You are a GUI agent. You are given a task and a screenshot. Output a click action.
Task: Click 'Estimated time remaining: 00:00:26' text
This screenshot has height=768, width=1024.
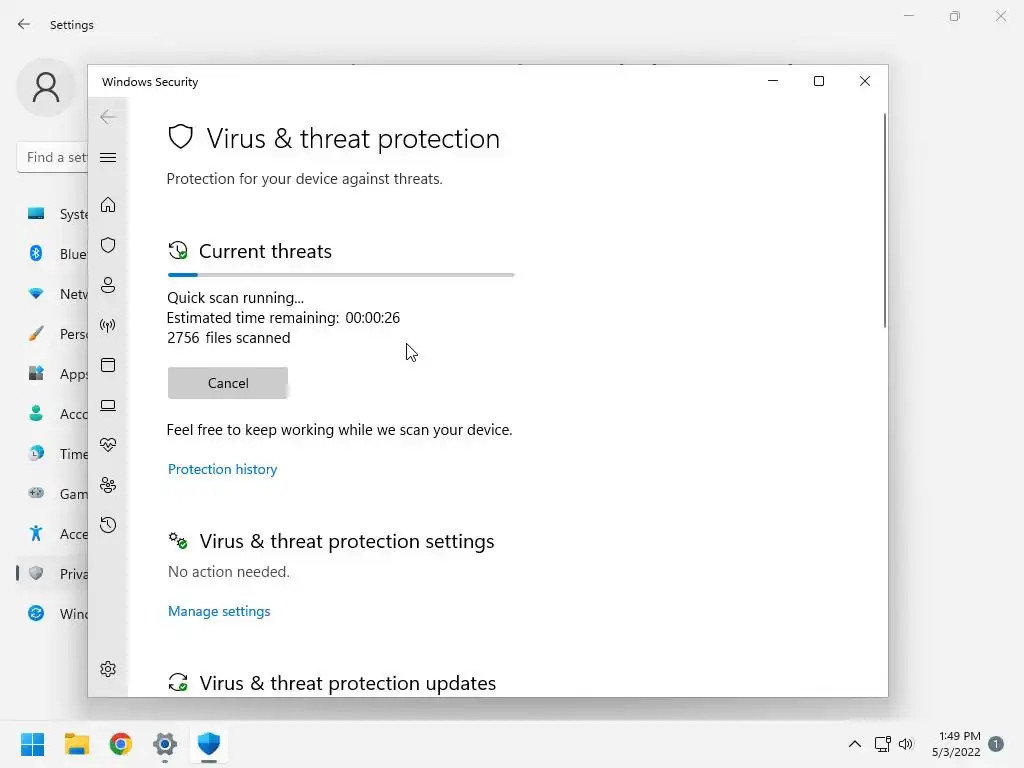[283, 317]
